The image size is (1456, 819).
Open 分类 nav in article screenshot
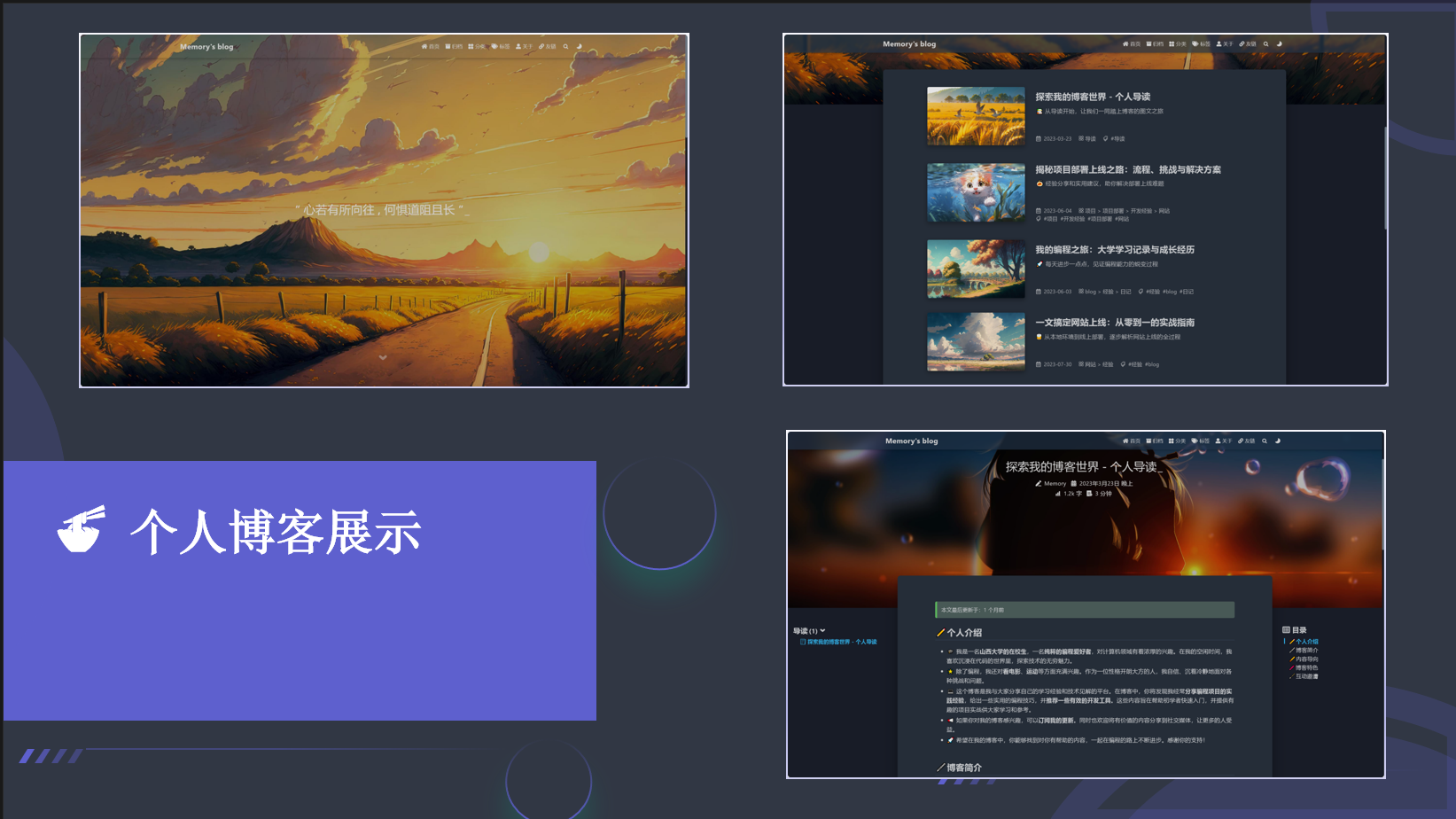(1178, 441)
